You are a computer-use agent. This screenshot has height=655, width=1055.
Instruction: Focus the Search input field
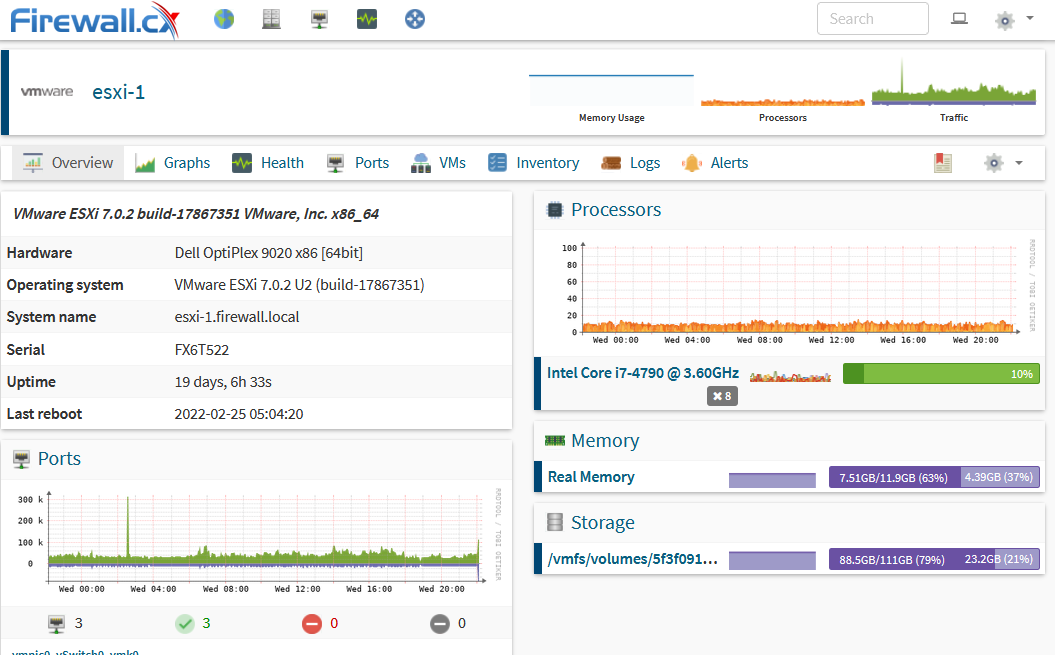point(873,19)
